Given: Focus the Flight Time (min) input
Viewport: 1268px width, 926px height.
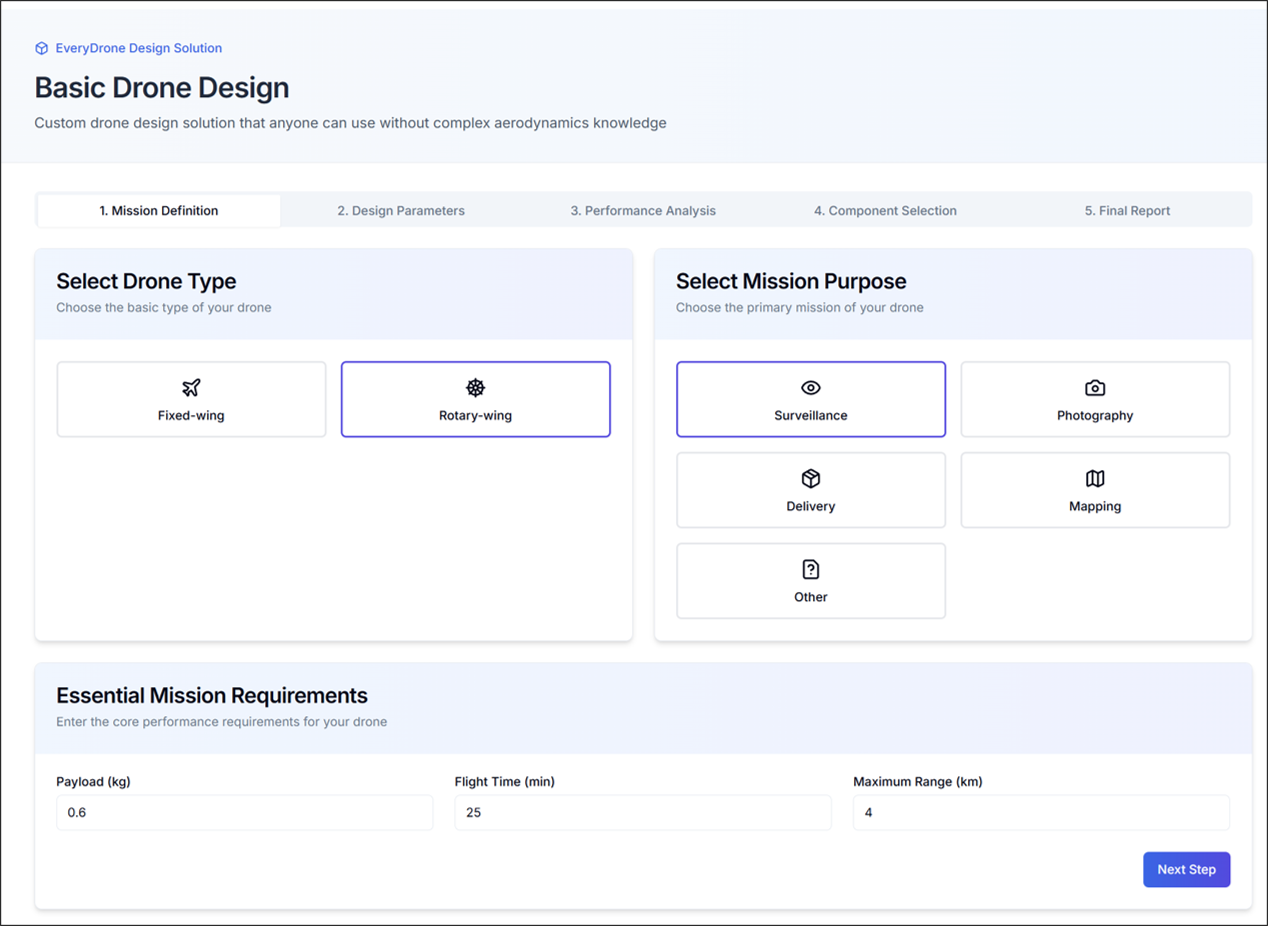Looking at the screenshot, I should [642, 813].
